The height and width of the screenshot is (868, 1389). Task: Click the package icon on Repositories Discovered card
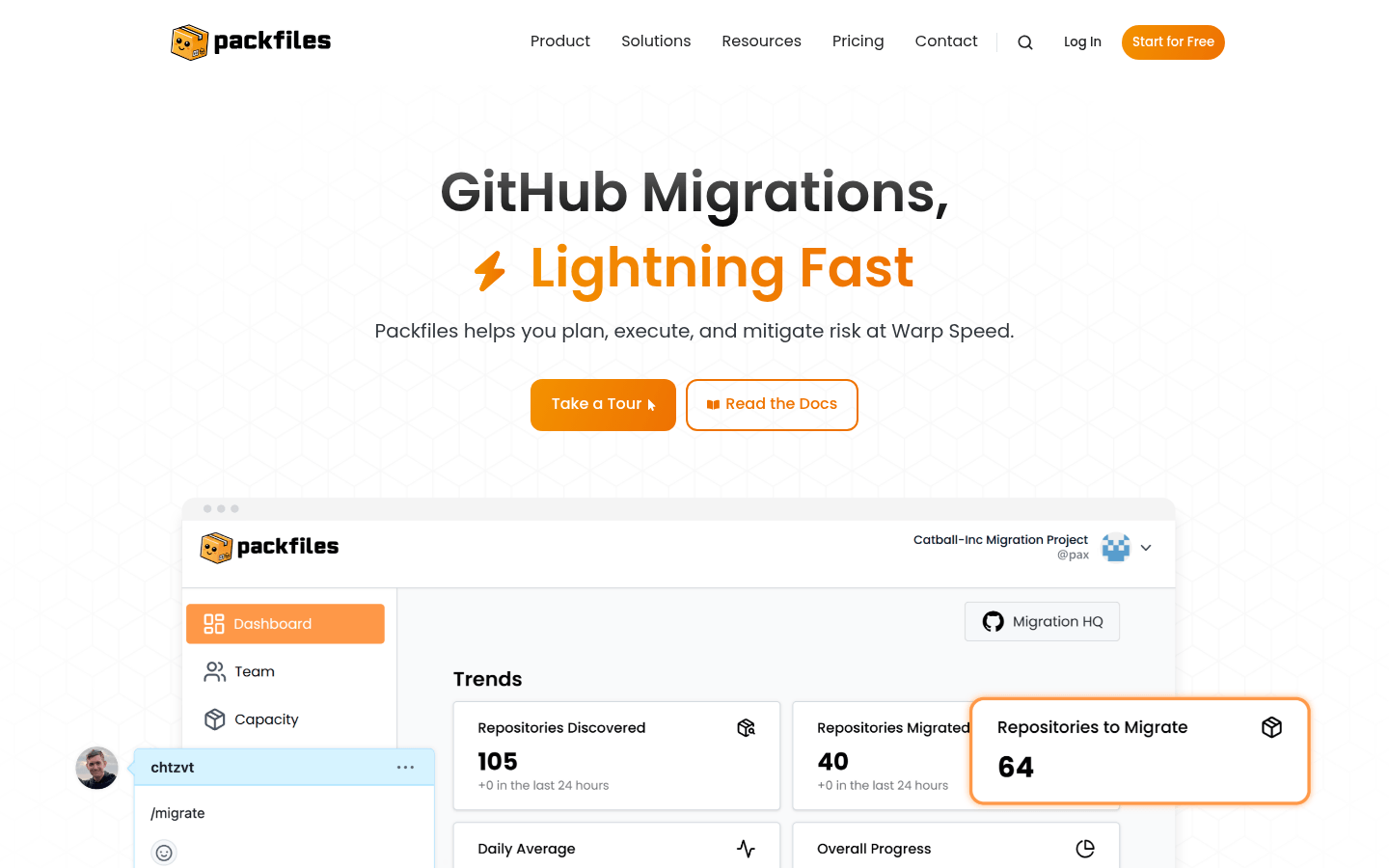click(746, 728)
